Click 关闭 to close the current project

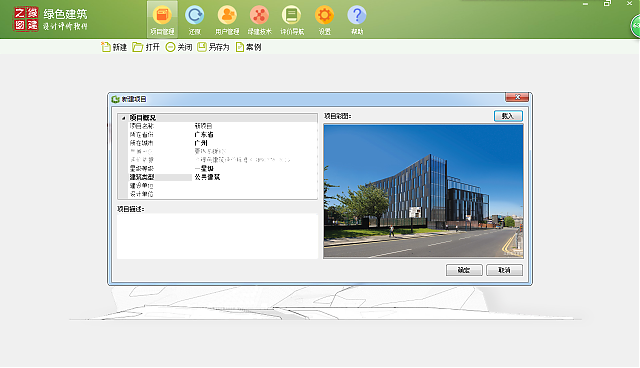point(179,47)
